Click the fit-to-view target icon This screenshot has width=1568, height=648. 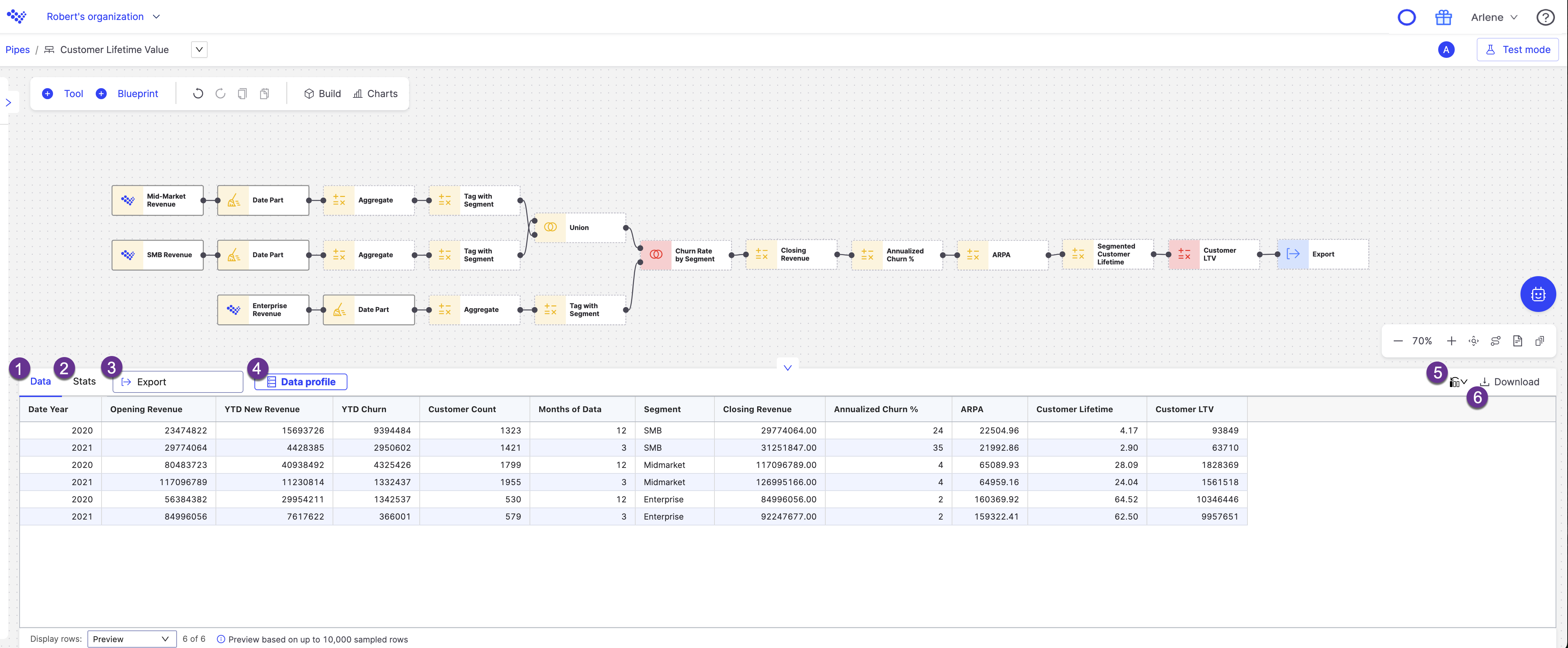click(x=1474, y=341)
